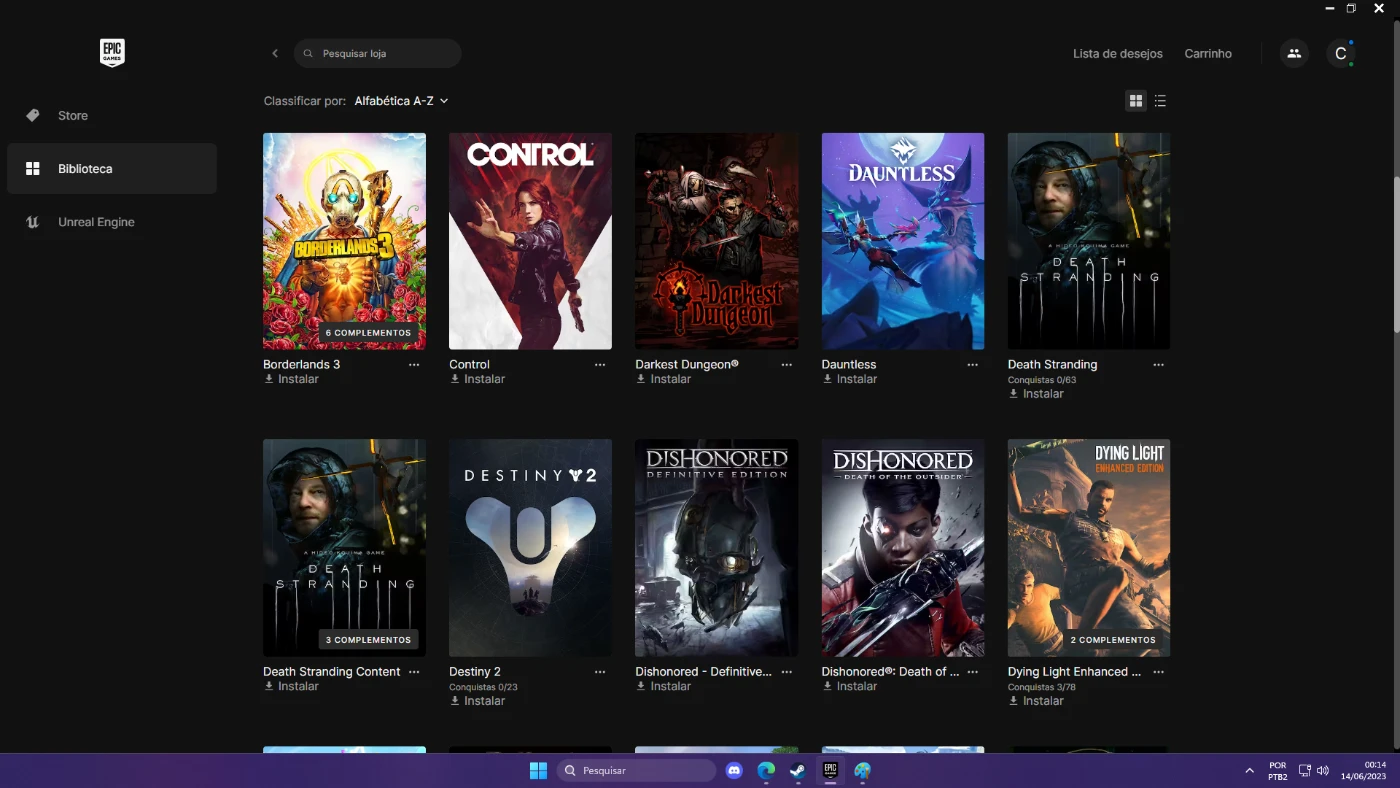Click Epic Games taskbar icon
1400x788 pixels.
tap(830, 770)
